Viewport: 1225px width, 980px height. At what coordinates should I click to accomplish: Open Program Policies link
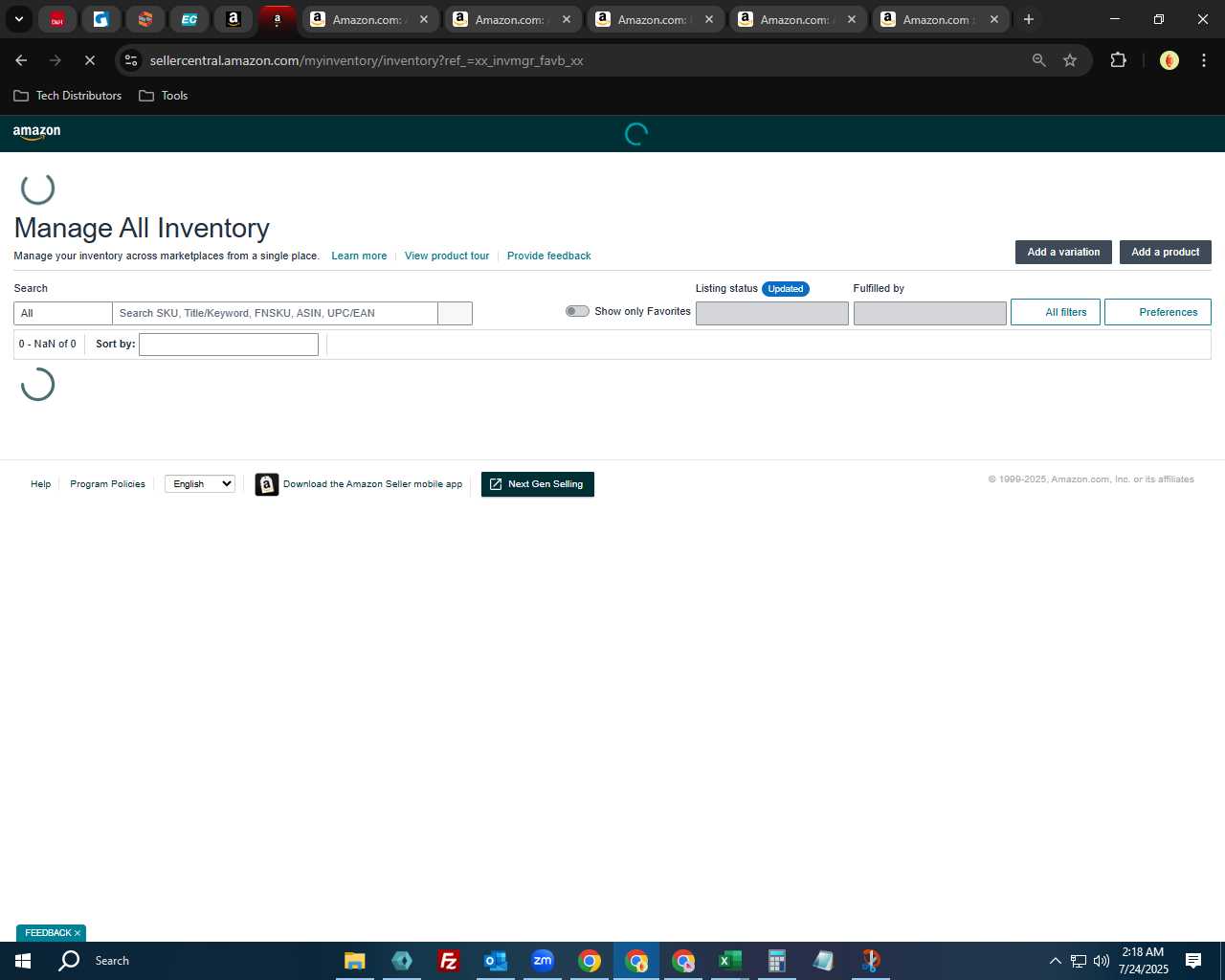click(x=107, y=484)
